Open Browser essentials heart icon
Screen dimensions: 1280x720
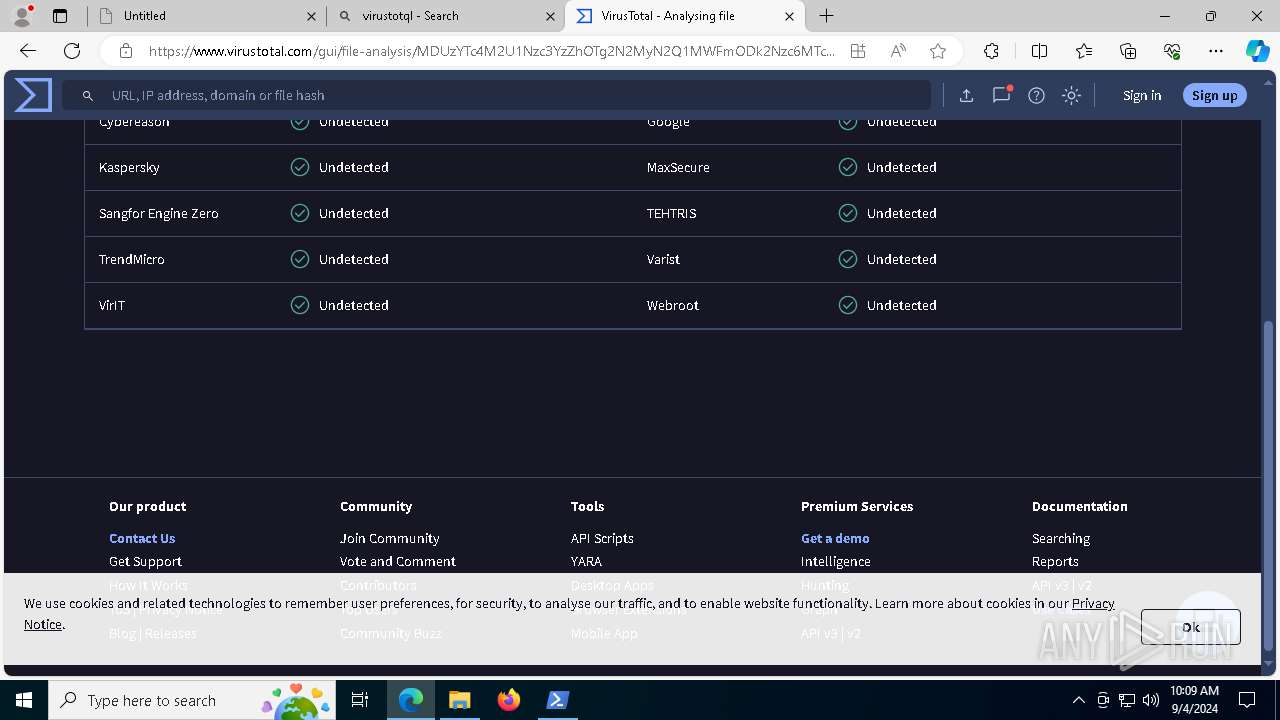(1172, 51)
